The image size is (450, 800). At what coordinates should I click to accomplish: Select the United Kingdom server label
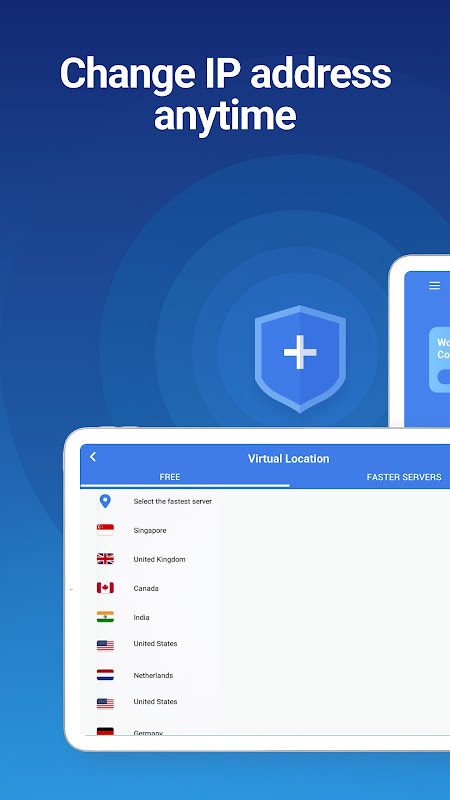[x=159, y=559]
